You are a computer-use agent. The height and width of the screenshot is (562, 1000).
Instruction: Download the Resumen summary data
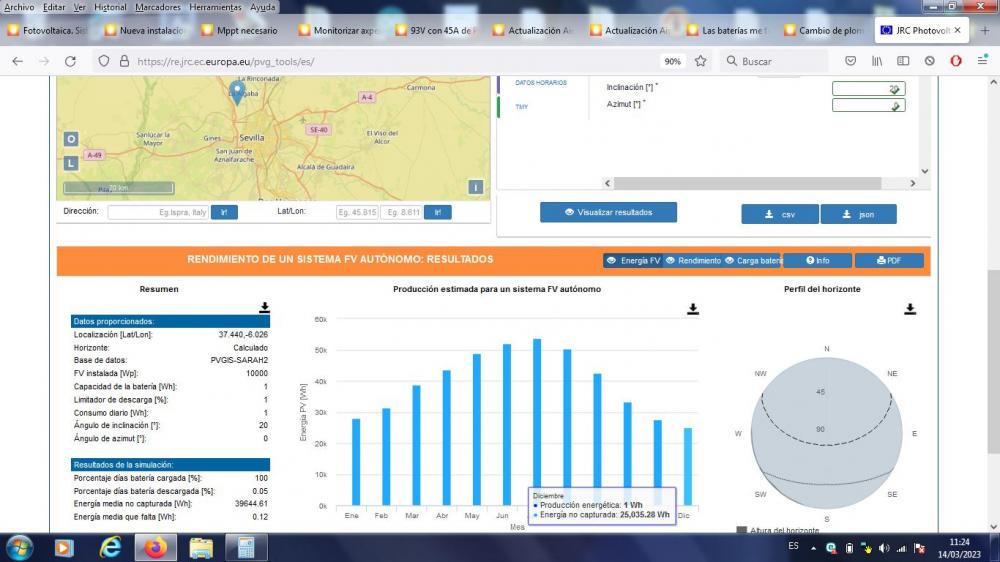point(264,307)
